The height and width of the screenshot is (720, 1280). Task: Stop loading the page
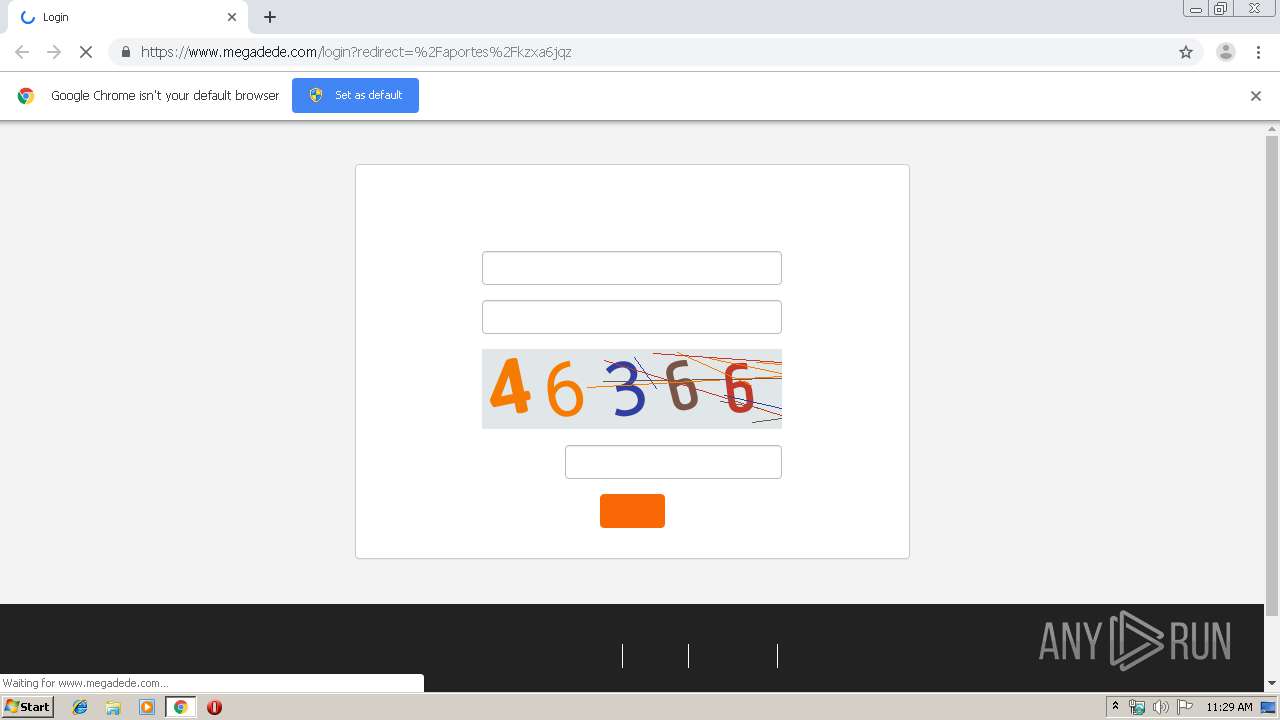(86, 52)
